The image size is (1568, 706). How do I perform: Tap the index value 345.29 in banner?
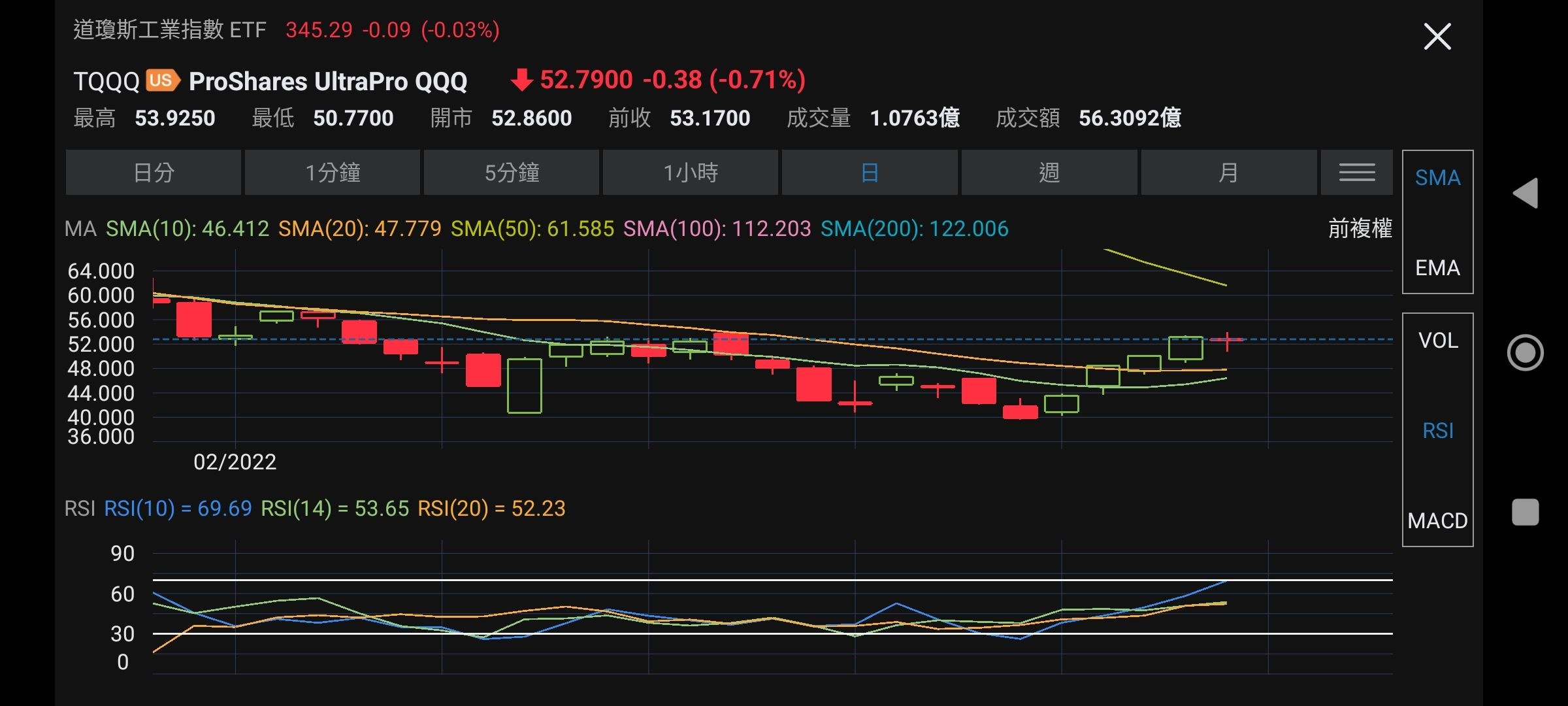click(319, 30)
